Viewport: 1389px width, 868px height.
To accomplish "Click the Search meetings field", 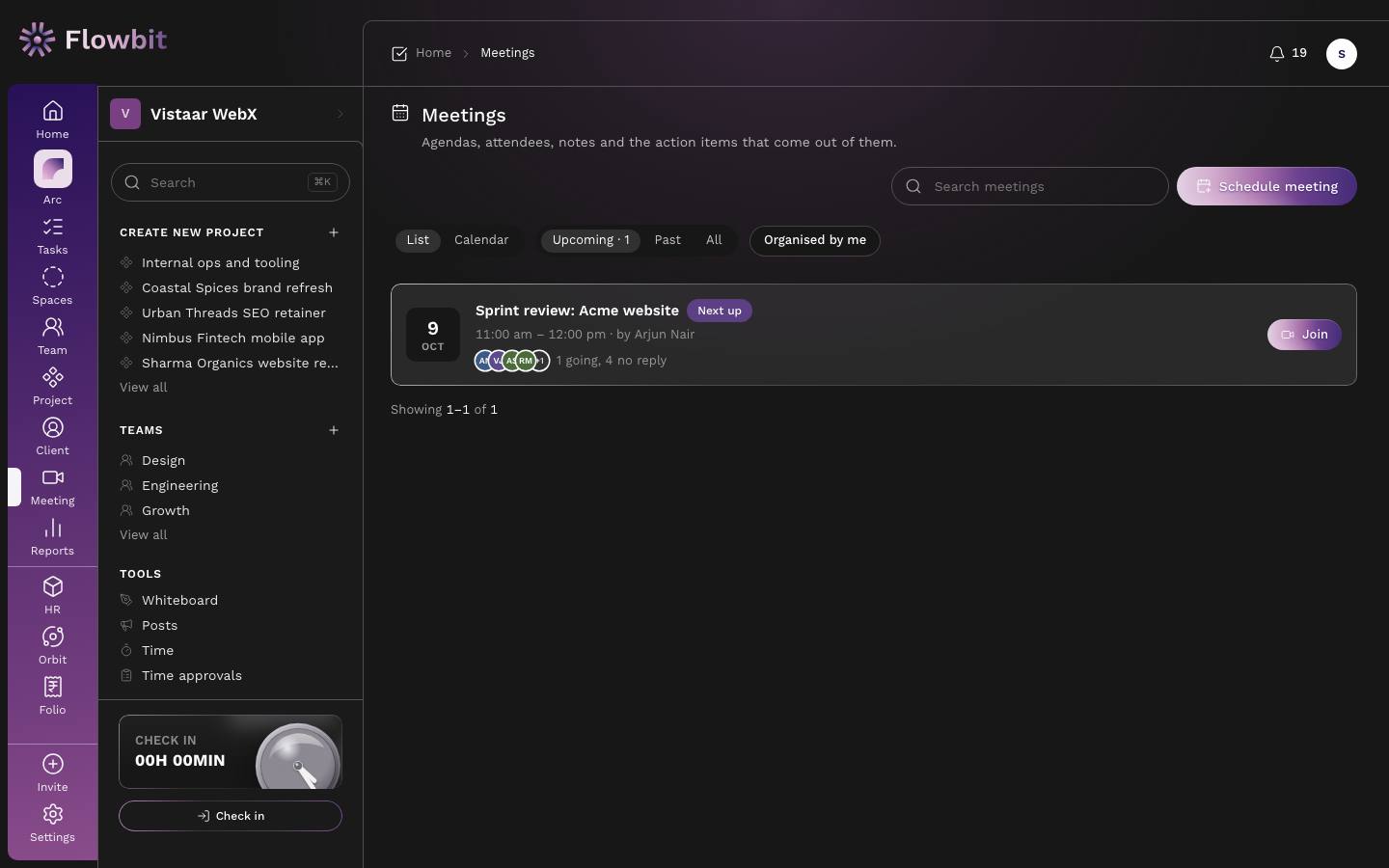I will tap(1029, 186).
